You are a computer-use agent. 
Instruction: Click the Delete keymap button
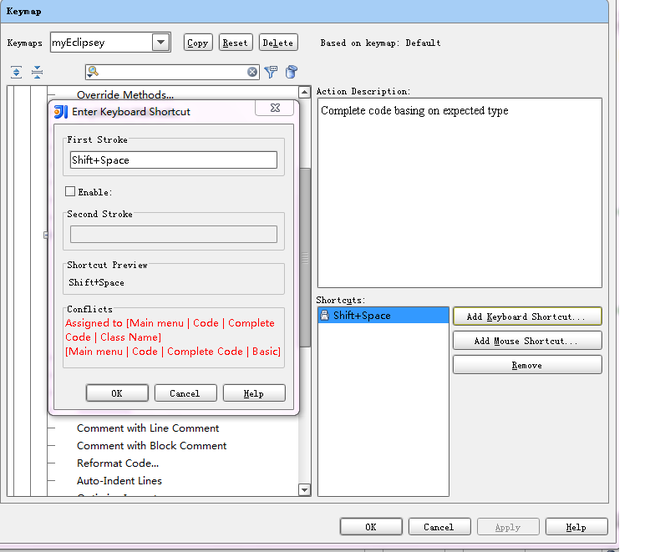(x=278, y=43)
